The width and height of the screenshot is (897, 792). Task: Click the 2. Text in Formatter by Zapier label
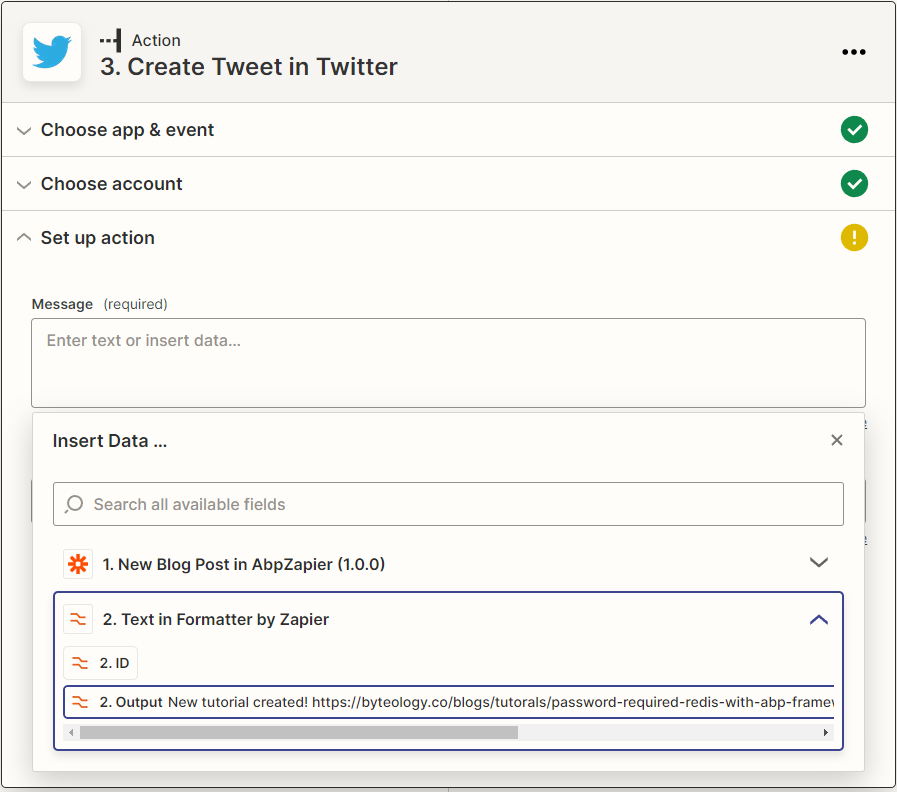(x=216, y=619)
